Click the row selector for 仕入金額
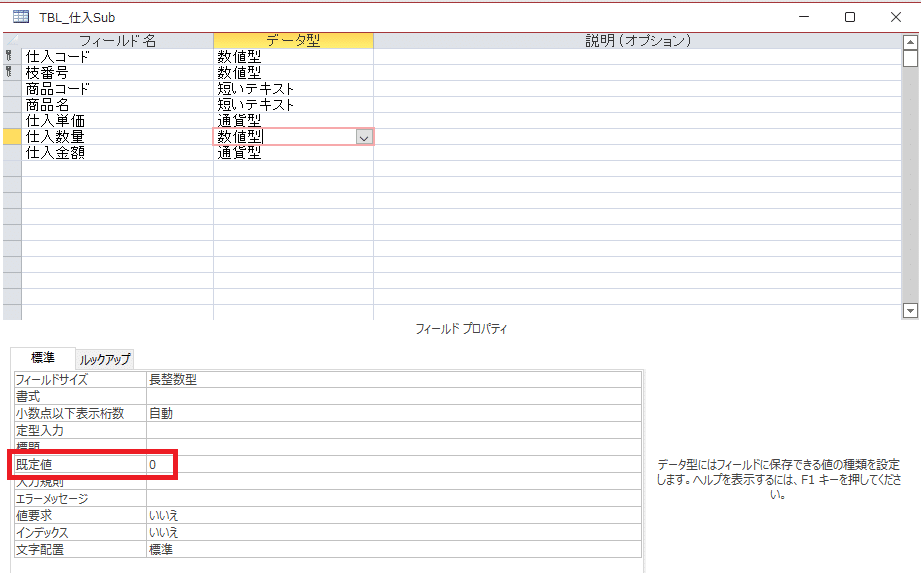Viewport: 921px width, 573px height. click(x=12, y=152)
